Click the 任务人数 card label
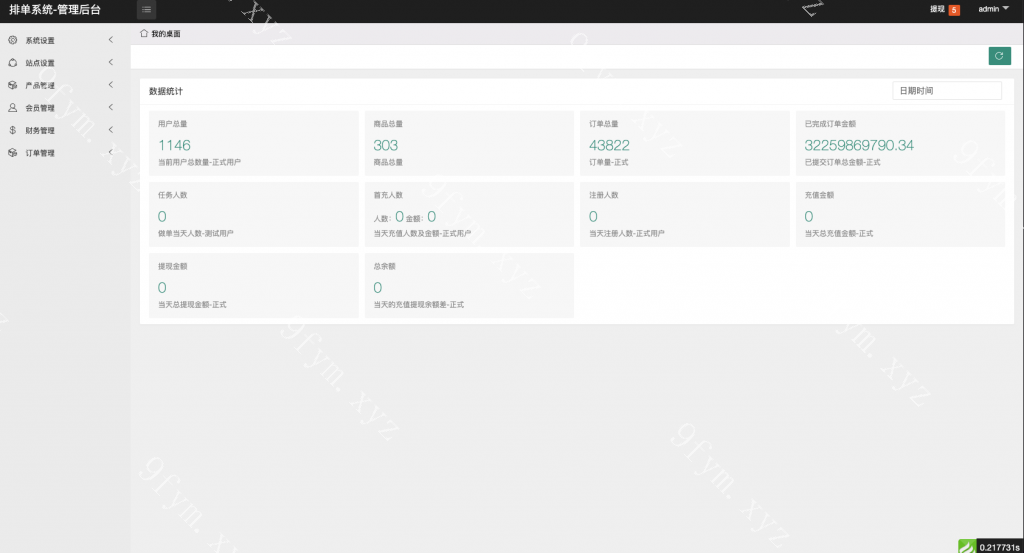 coord(172,195)
